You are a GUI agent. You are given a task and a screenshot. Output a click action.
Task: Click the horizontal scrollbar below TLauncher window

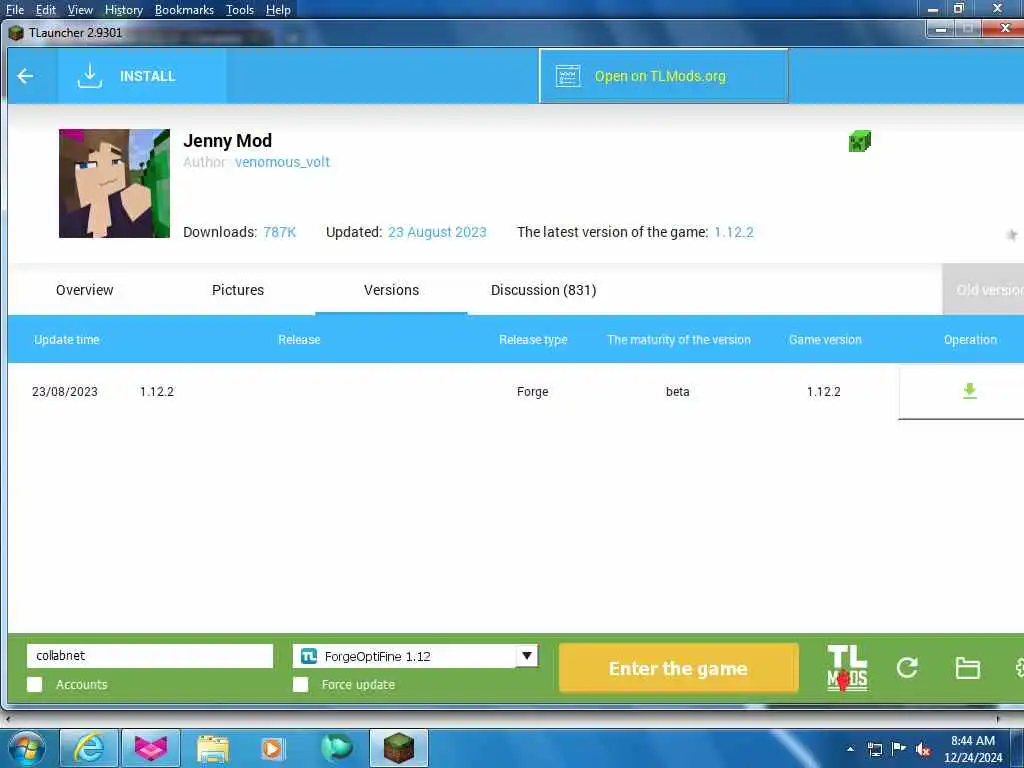tap(502, 719)
